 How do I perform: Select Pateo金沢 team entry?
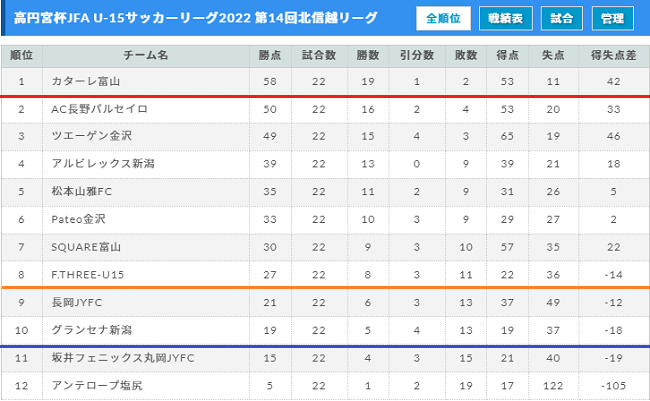tap(78, 219)
